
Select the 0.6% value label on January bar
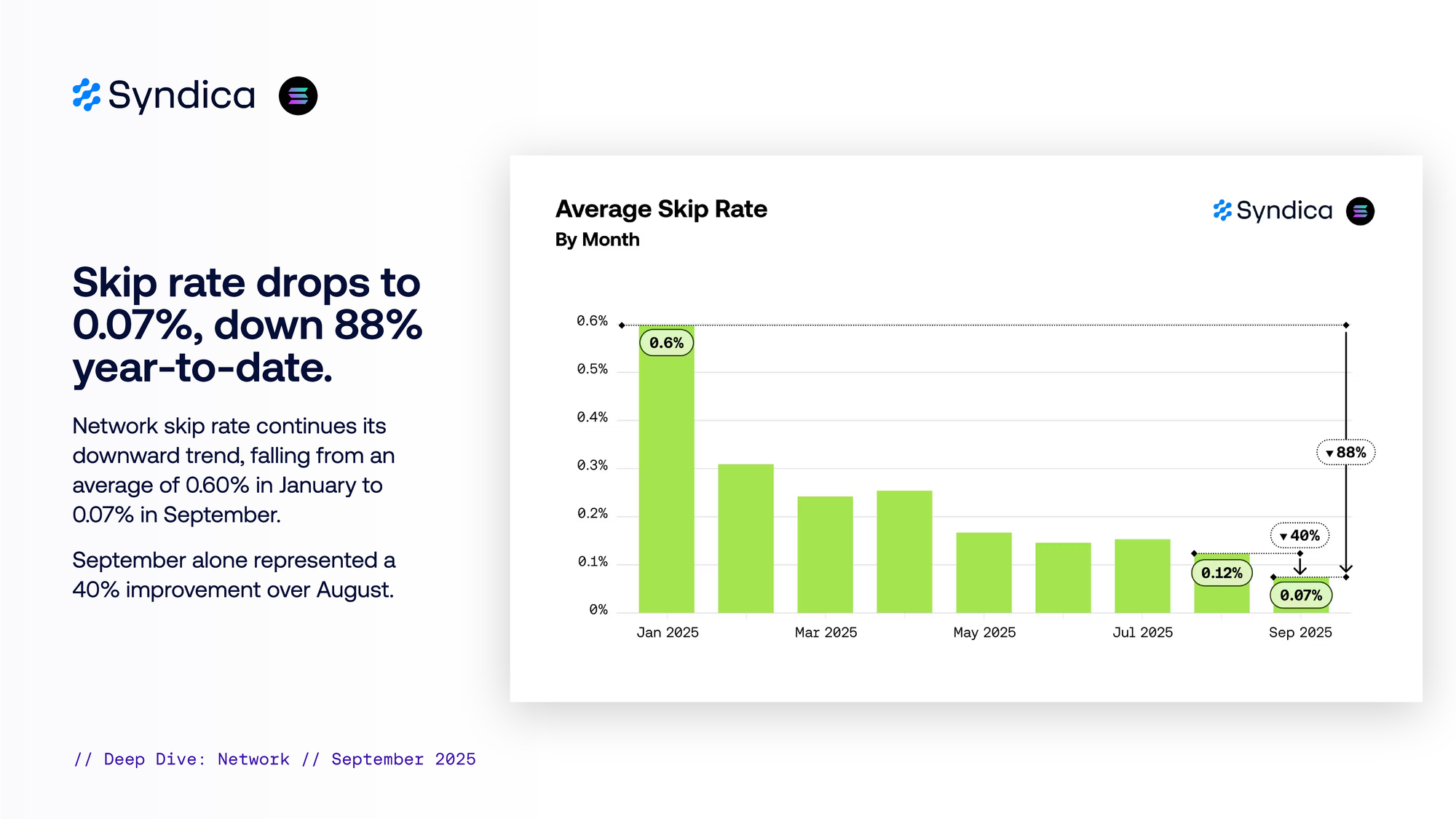click(666, 343)
